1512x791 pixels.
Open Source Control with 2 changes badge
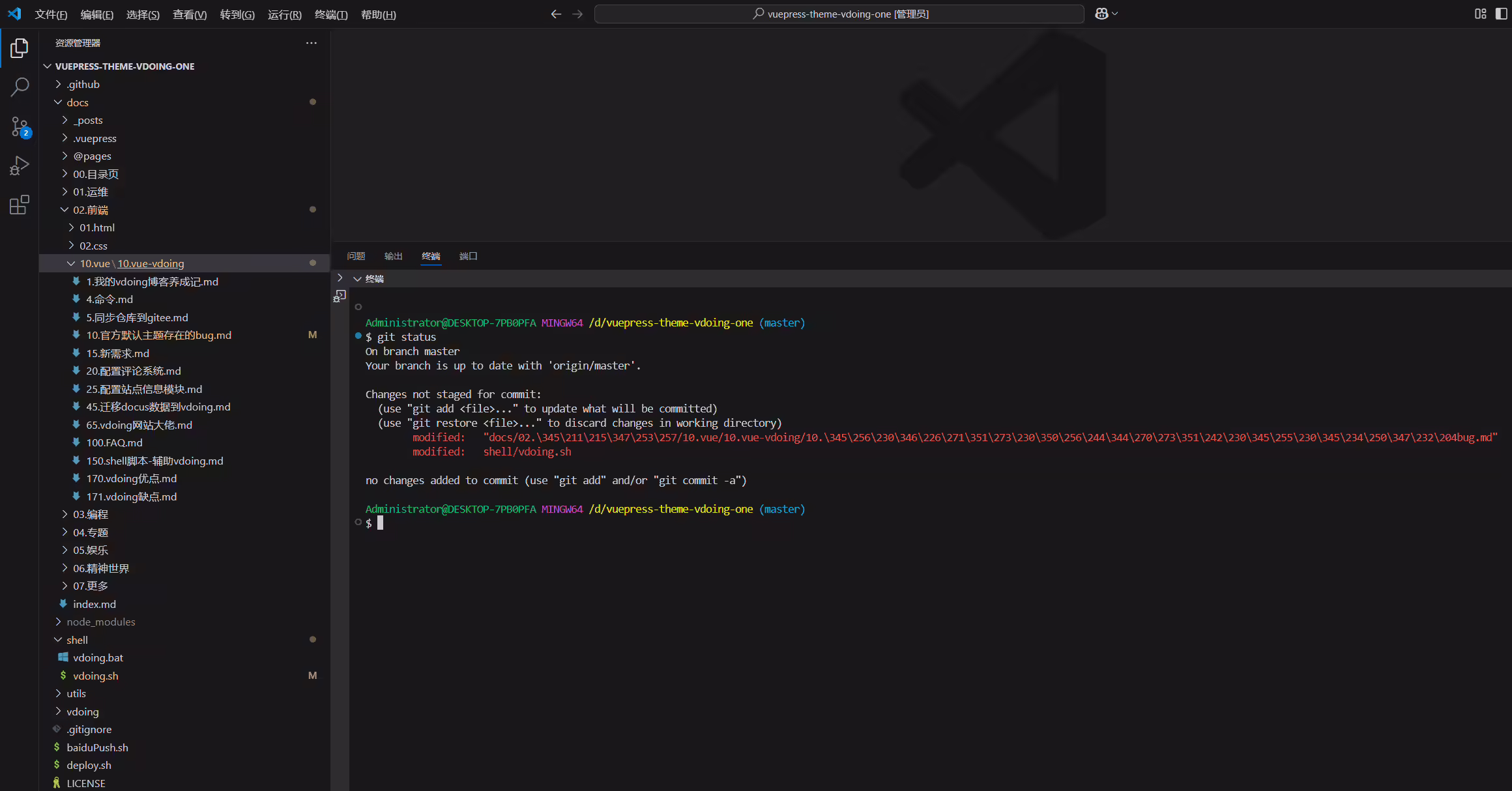tap(20, 126)
